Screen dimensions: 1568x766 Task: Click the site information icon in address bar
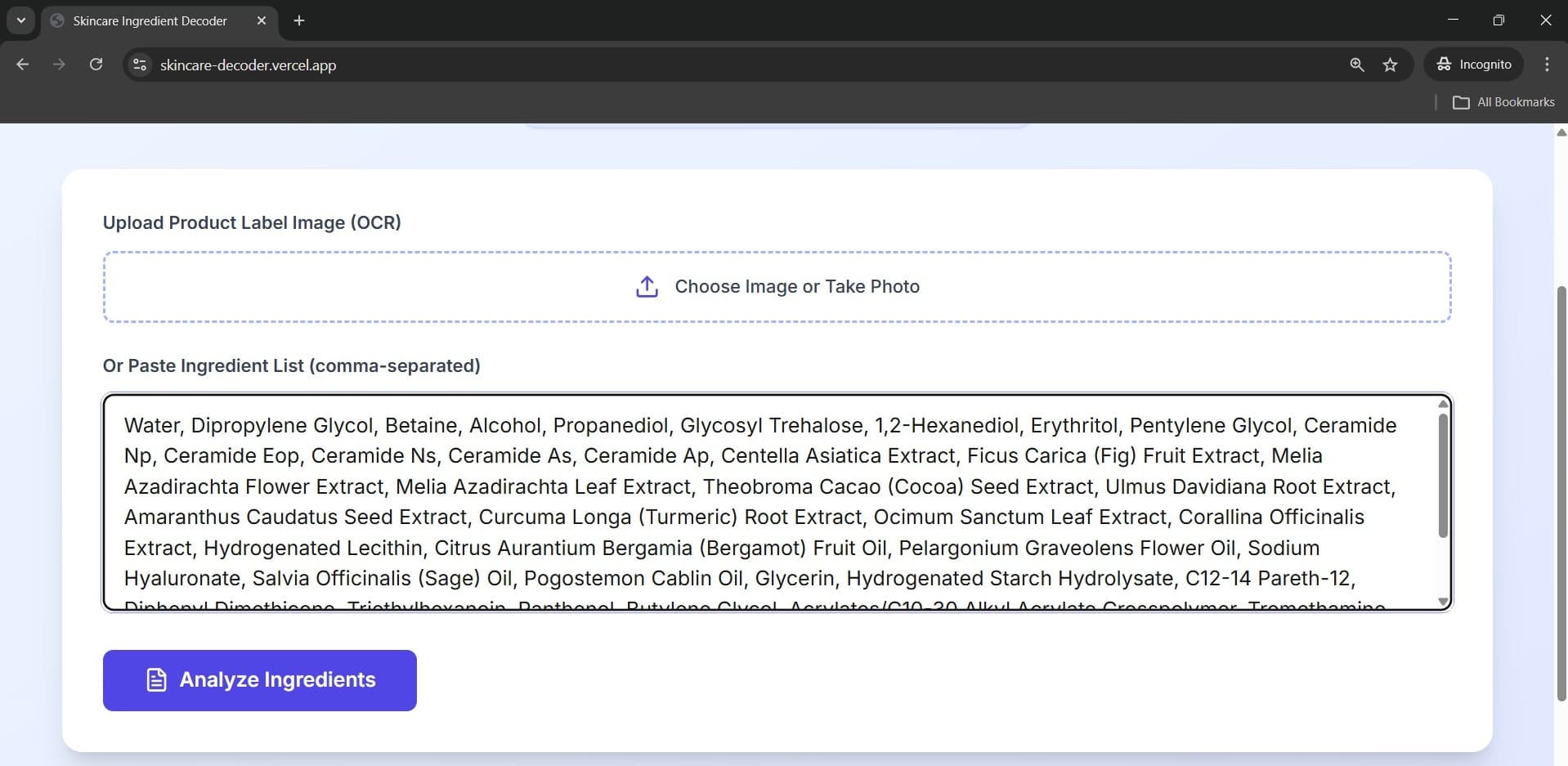139,65
